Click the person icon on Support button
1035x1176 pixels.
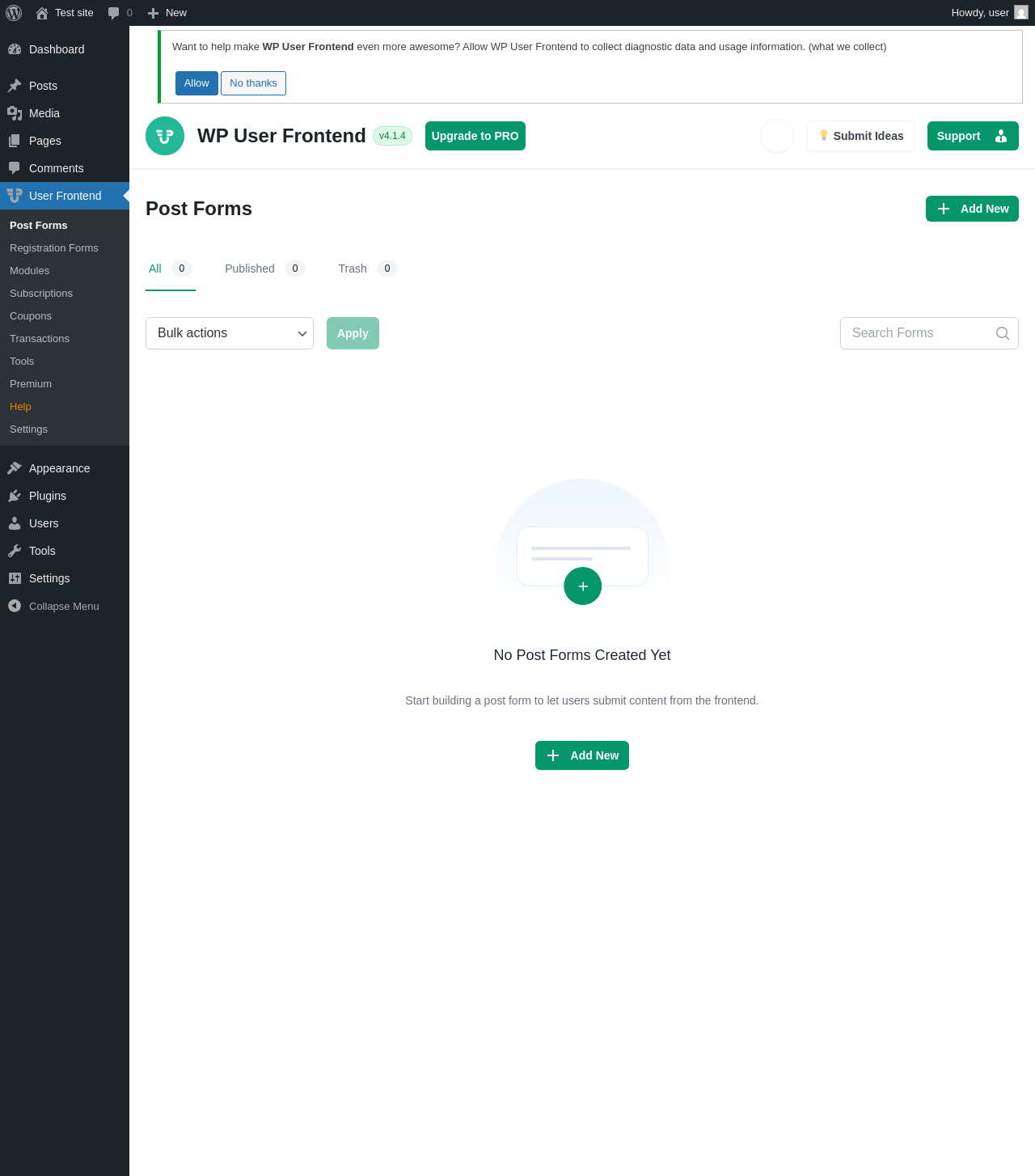tap(1001, 136)
